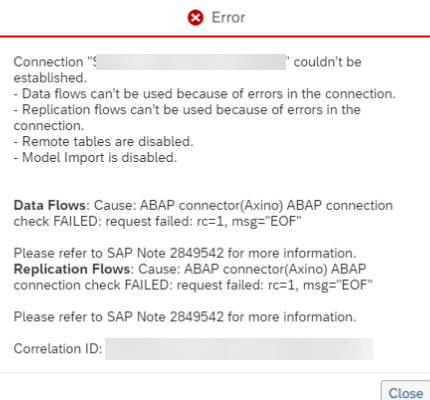Screen dimensions: 430x400
Task: Click the word established
Action: tap(50, 78)
